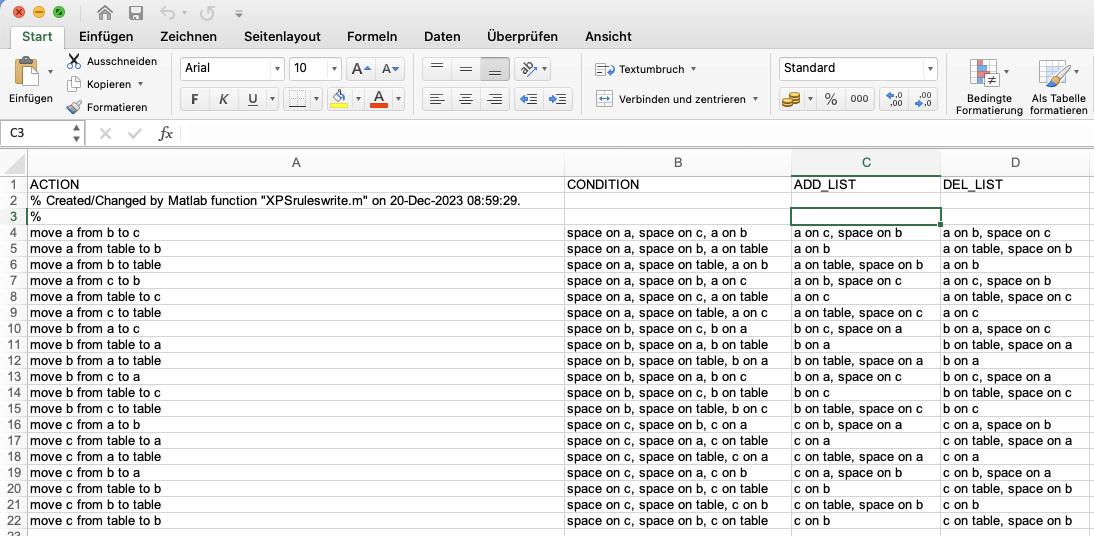
Task: Click Verbinden und zentrieren
Action: (677, 99)
